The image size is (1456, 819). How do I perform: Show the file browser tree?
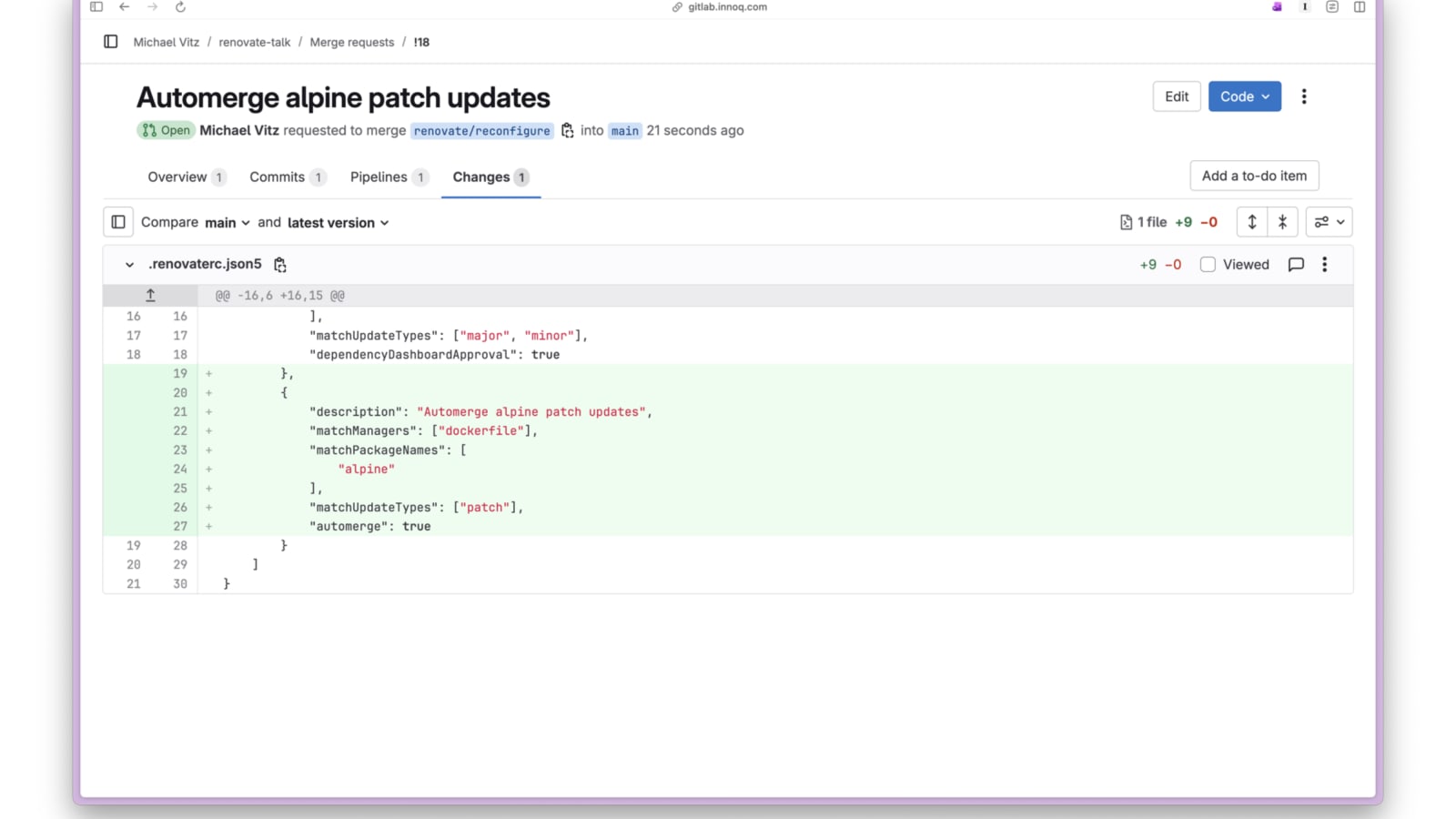click(118, 222)
